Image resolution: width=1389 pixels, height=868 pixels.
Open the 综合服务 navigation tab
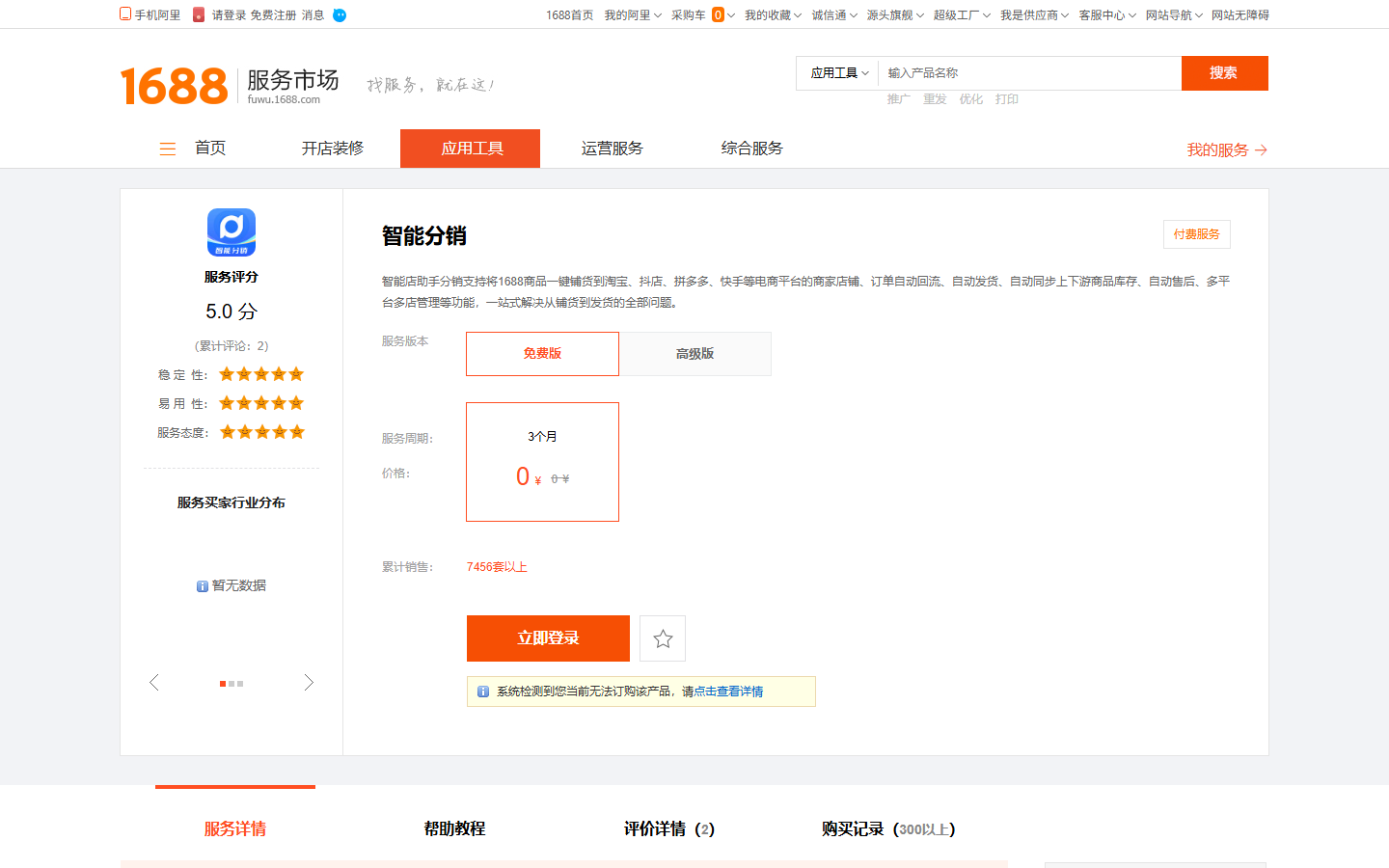(752, 149)
